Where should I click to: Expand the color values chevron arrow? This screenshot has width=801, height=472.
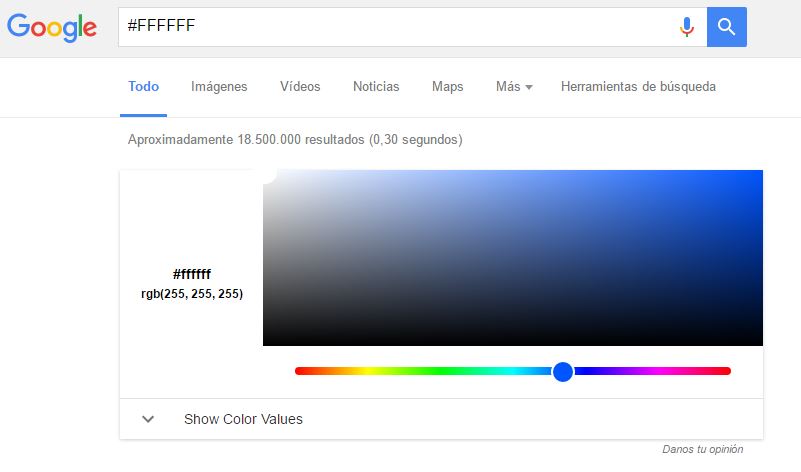point(148,419)
